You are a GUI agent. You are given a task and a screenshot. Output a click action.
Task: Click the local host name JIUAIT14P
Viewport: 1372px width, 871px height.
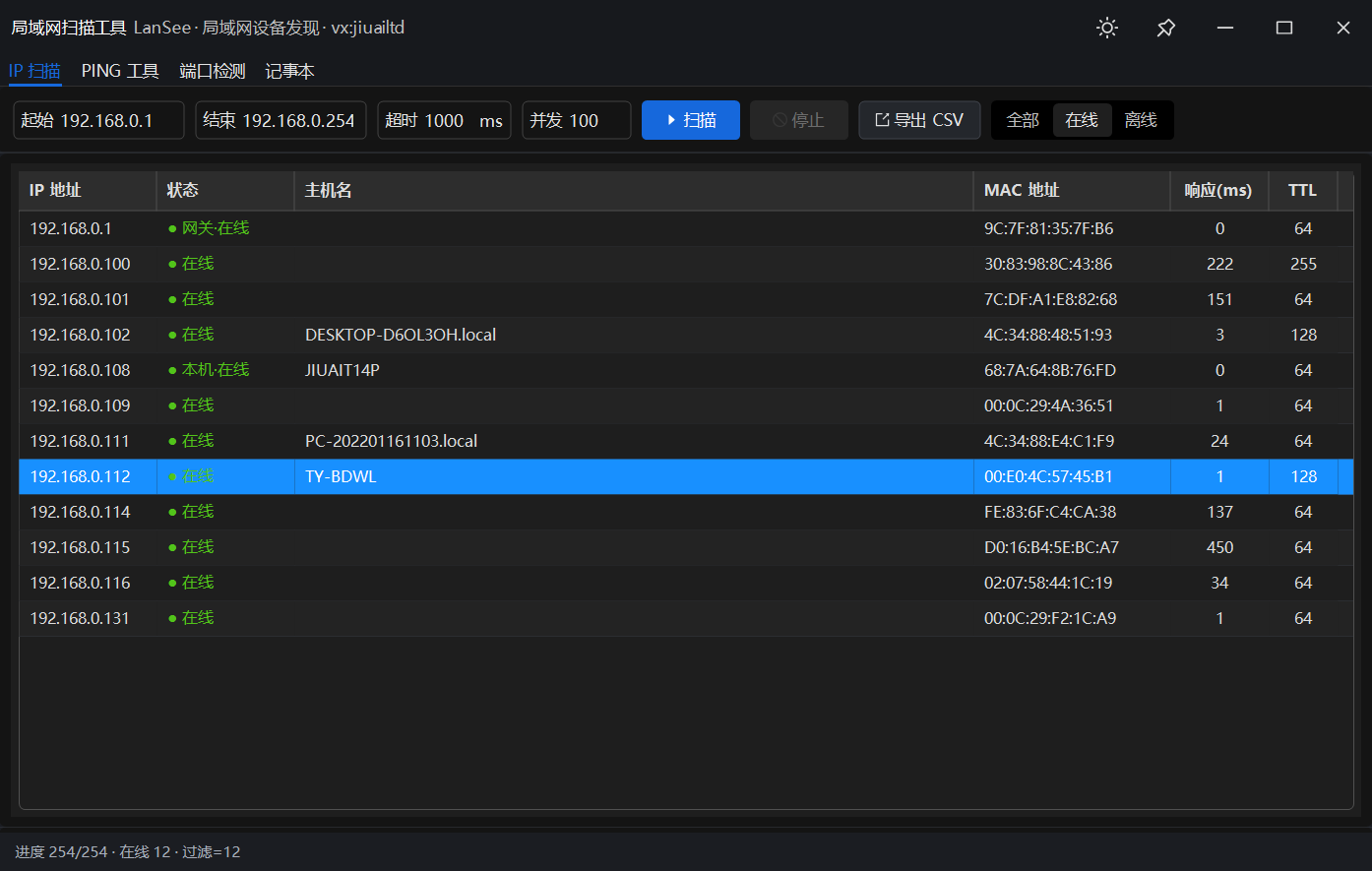point(343,370)
